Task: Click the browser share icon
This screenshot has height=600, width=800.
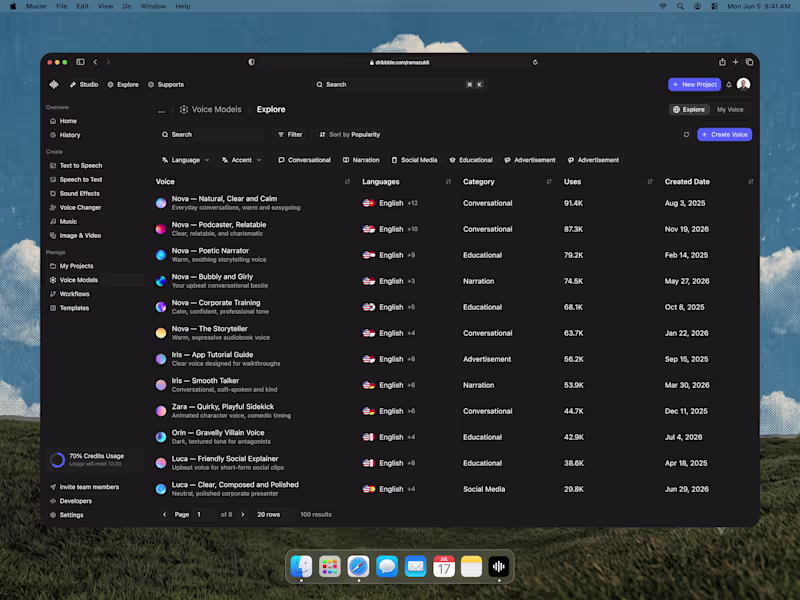Action: click(x=722, y=62)
